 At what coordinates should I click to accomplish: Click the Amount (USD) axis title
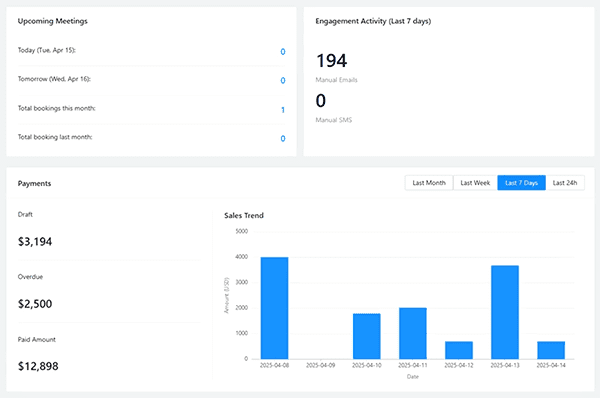(226, 295)
